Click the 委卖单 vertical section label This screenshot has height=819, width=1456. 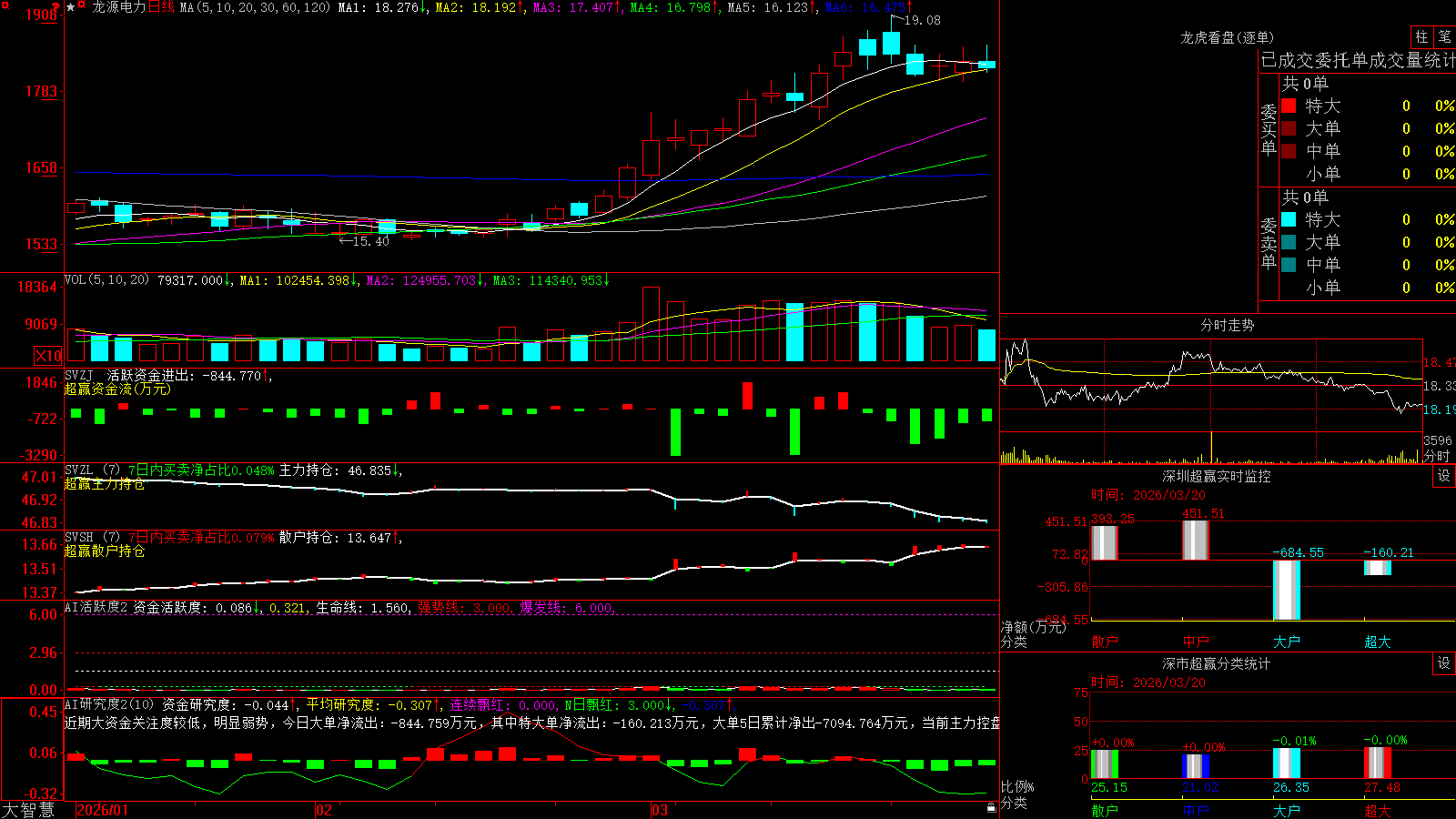pos(1269,244)
